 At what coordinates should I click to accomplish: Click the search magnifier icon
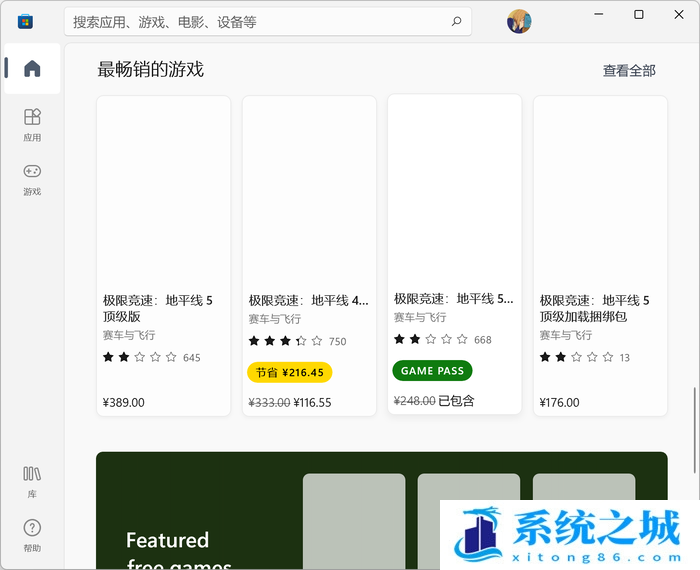coord(456,21)
